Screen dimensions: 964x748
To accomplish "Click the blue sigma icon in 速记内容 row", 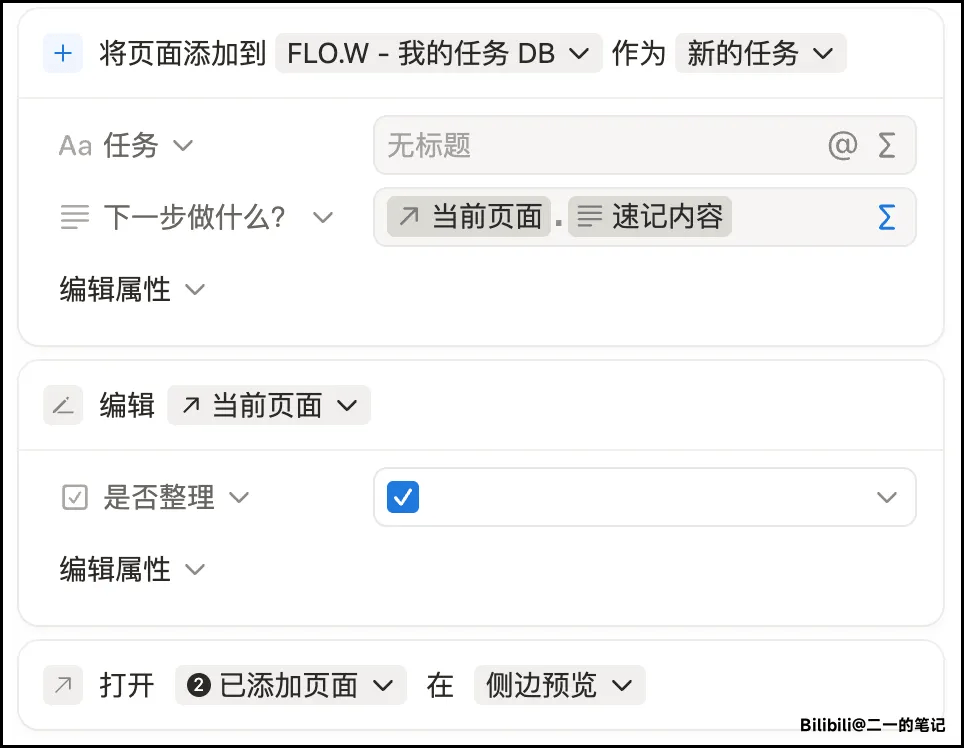I will coord(886,217).
